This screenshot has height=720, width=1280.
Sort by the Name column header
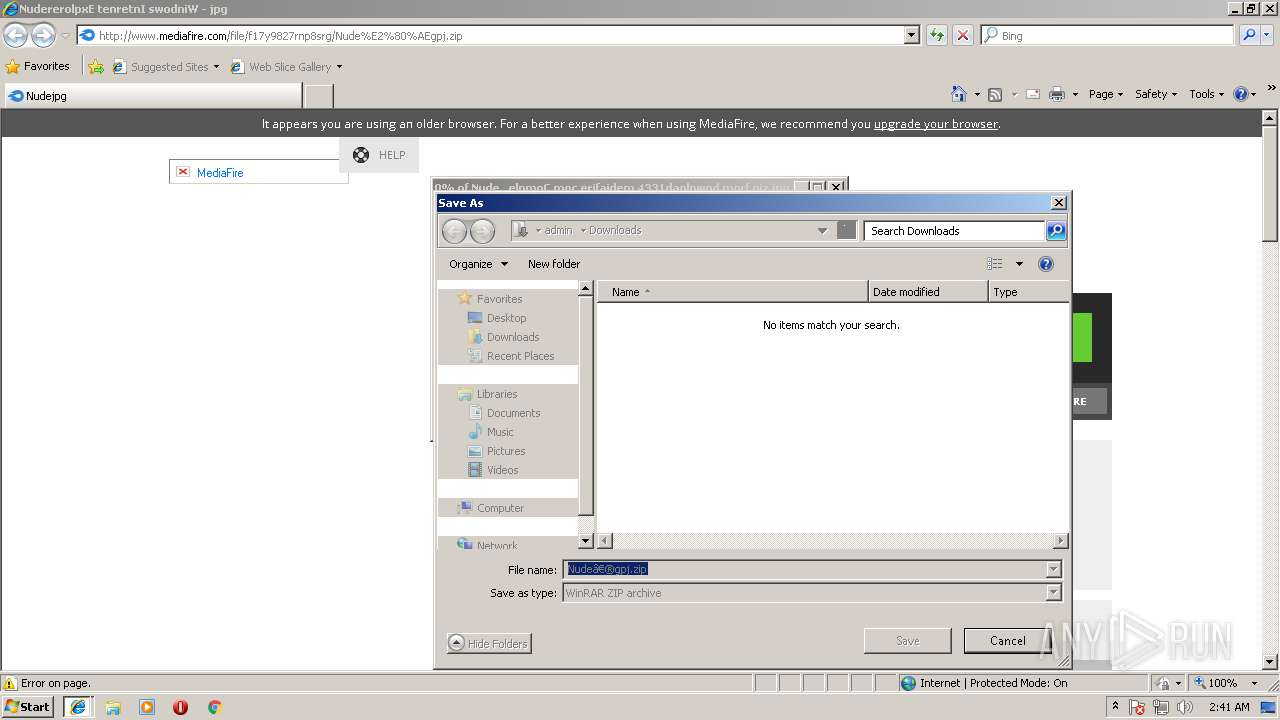tap(733, 292)
